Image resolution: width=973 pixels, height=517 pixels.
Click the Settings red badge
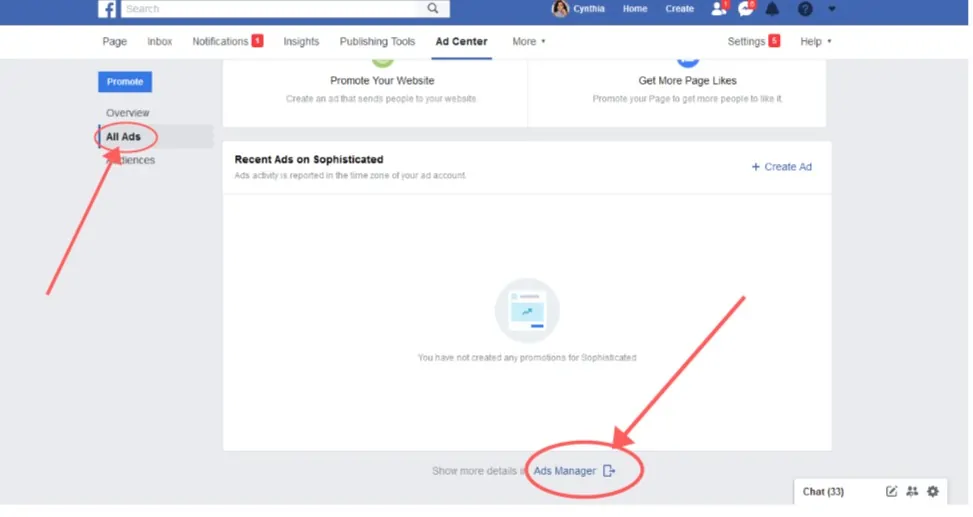(x=774, y=41)
